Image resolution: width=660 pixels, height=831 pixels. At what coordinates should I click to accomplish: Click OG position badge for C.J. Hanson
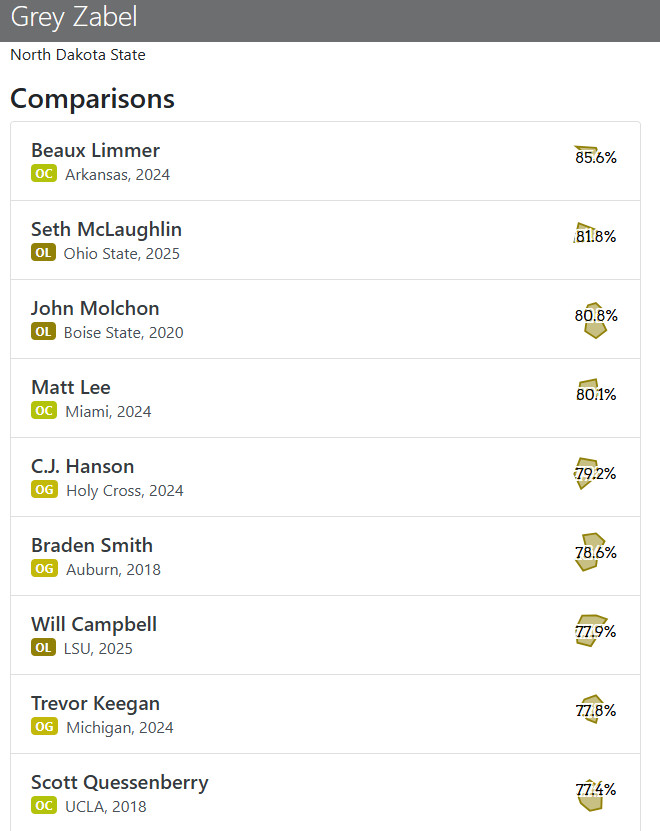click(x=44, y=490)
